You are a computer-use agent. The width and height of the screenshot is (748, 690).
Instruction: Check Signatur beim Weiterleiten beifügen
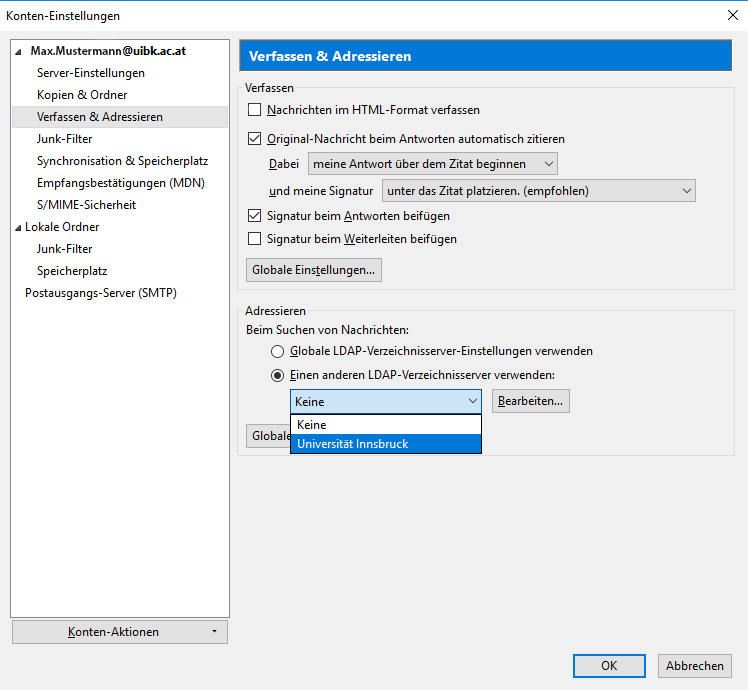[x=254, y=239]
